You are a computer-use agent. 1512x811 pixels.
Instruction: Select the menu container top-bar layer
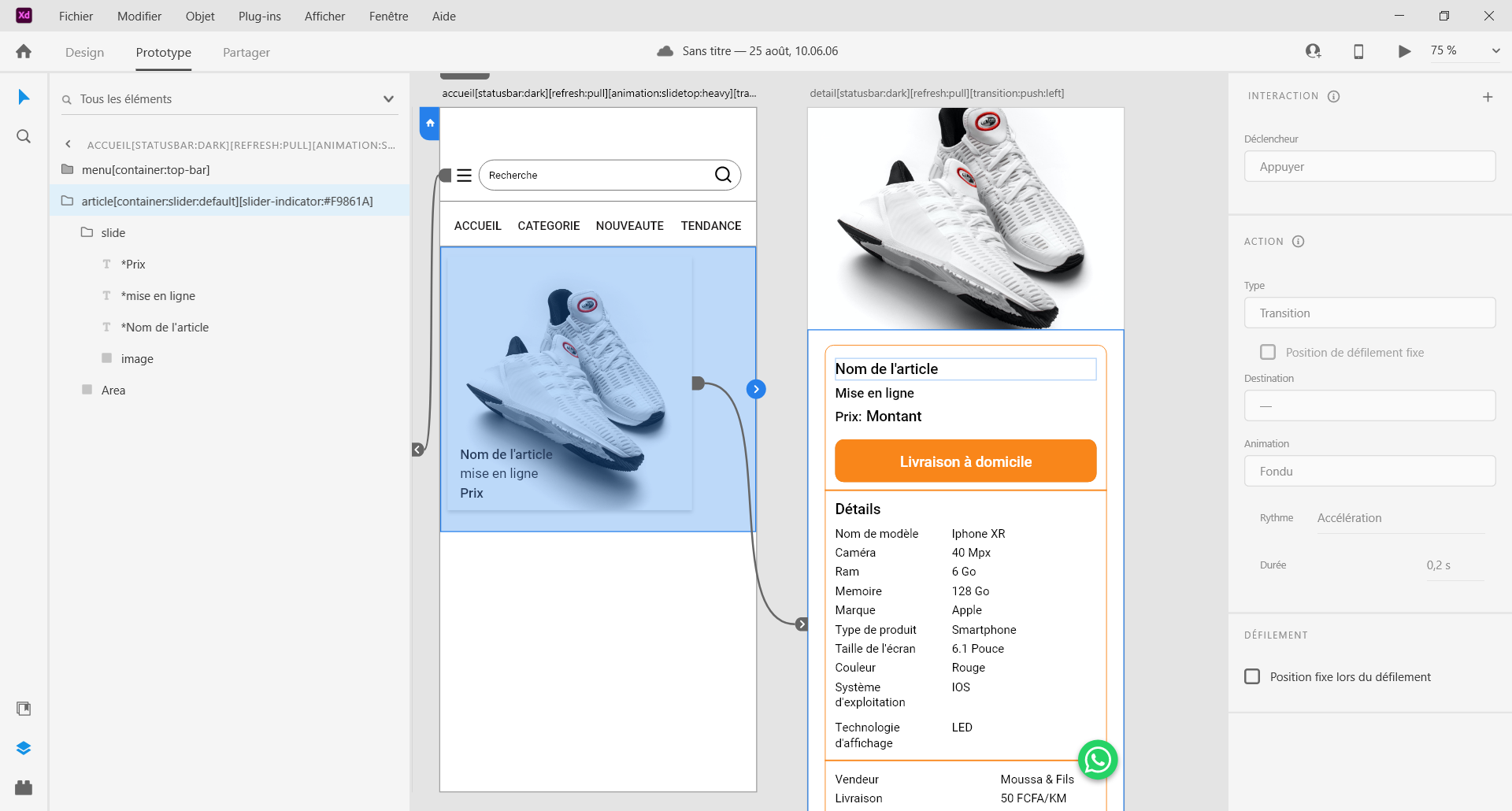pos(229,169)
